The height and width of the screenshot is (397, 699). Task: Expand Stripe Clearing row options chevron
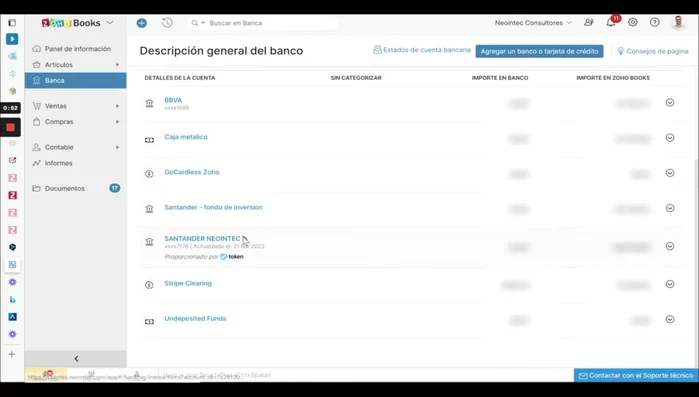point(670,284)
